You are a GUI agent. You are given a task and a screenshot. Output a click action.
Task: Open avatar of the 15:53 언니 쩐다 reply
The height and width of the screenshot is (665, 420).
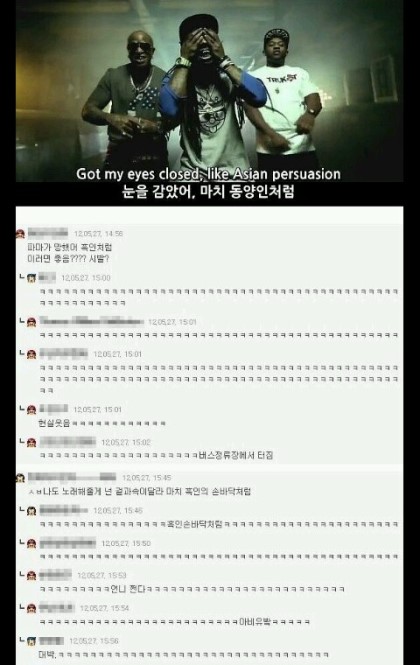coord(31,576)
